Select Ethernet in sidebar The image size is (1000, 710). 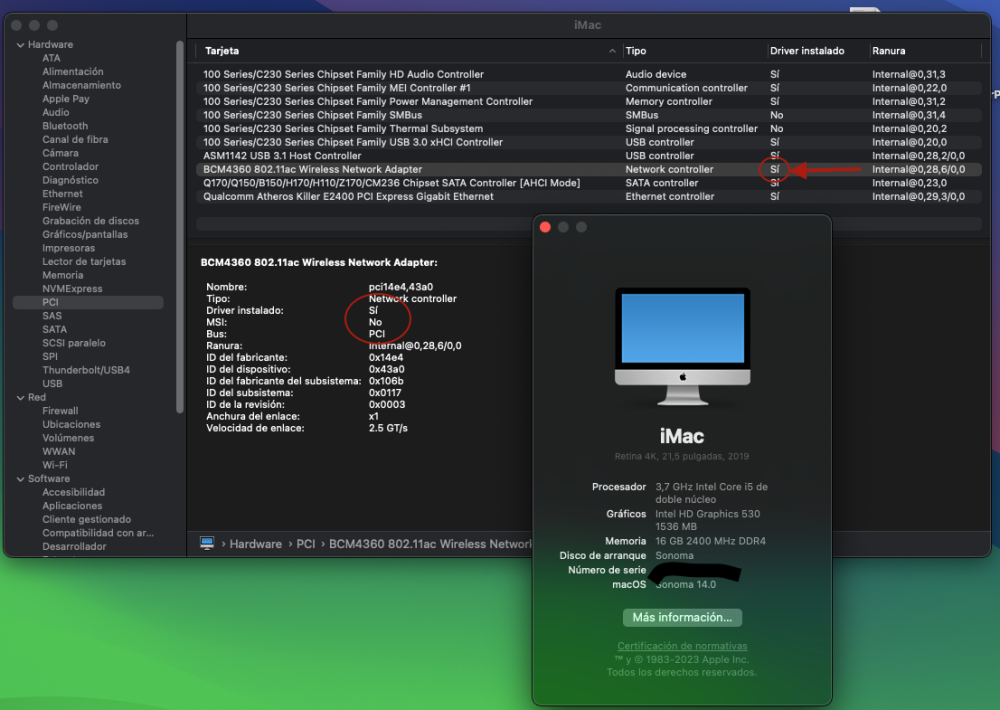tap(62, 194)
